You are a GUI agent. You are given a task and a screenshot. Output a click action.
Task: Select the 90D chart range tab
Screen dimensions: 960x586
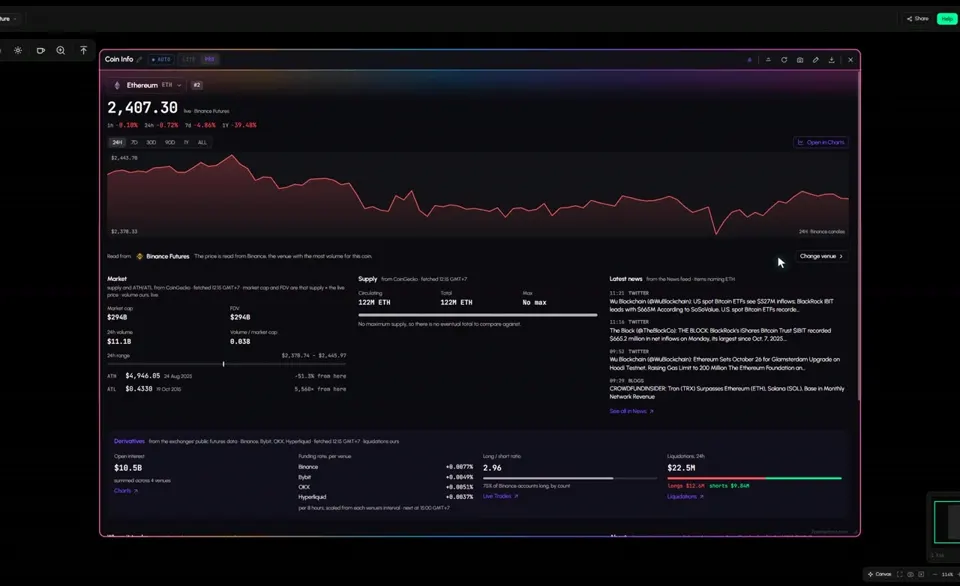(x=170, y=143)
